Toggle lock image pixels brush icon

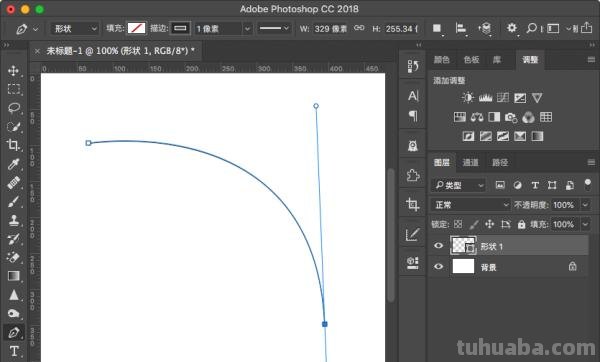click(474, 224)
